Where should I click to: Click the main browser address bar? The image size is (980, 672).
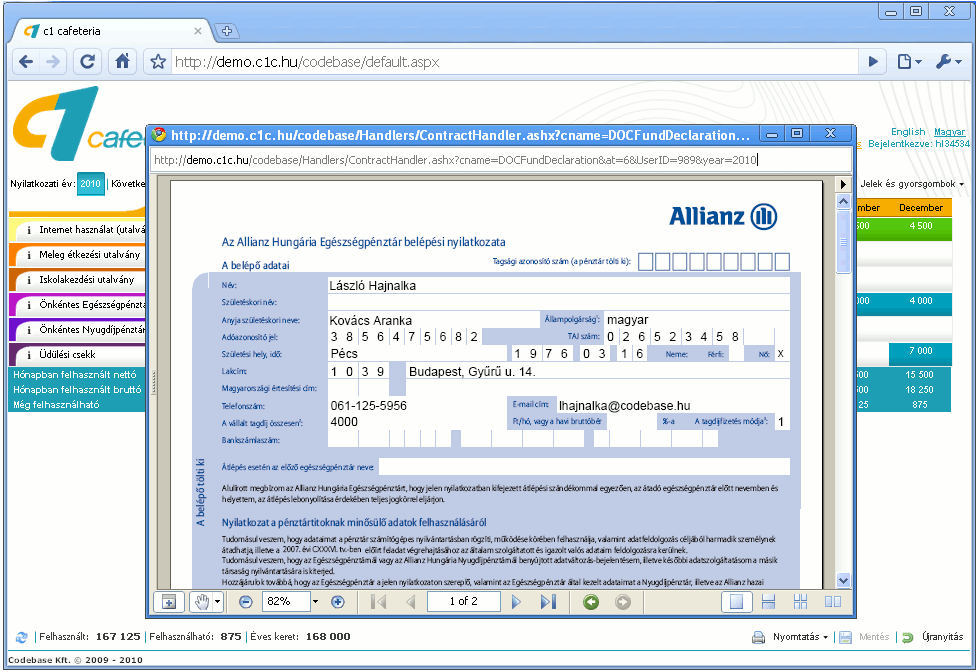tap(512, 62)
